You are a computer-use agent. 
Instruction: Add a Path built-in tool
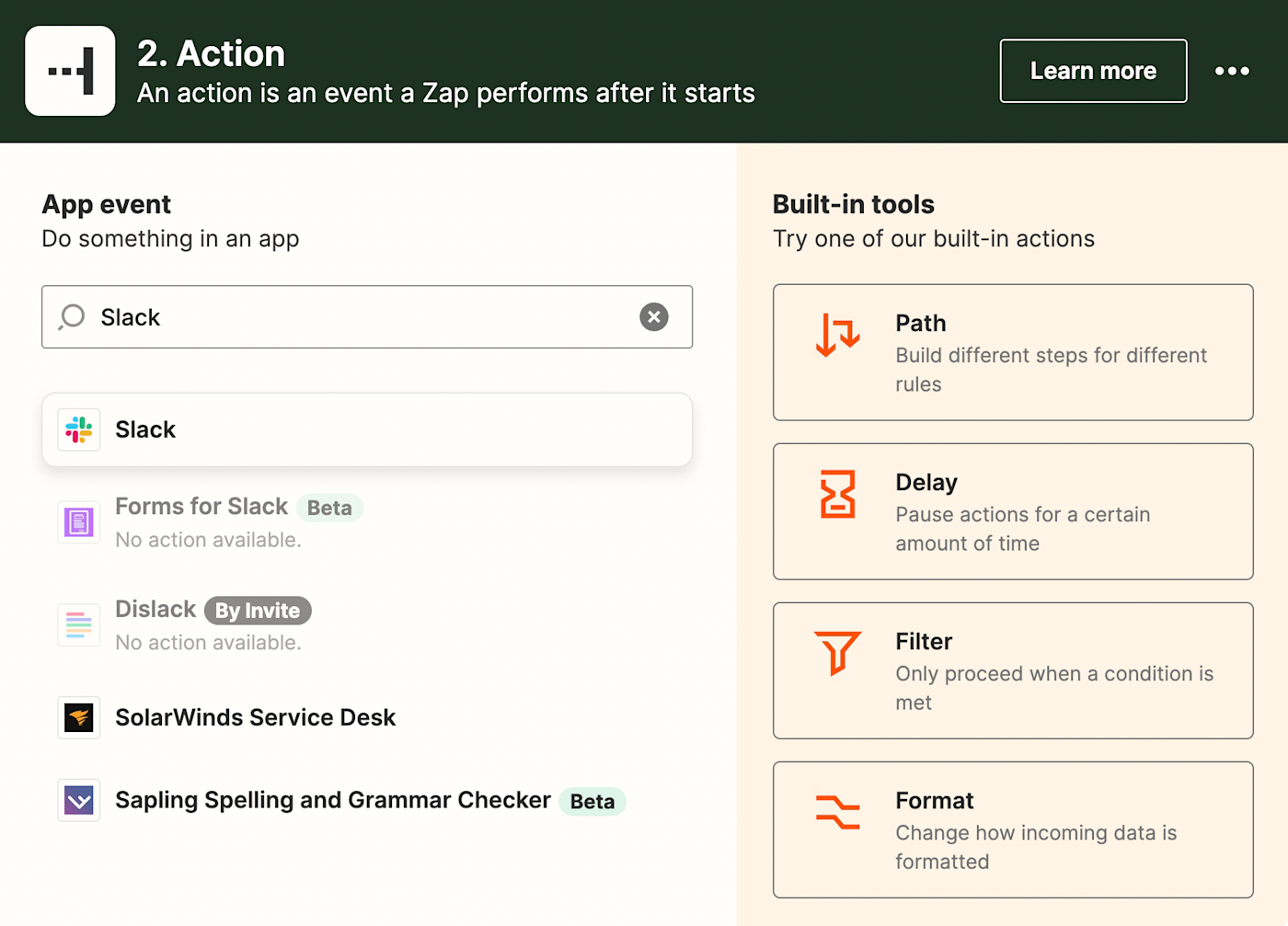point(1013,352)
